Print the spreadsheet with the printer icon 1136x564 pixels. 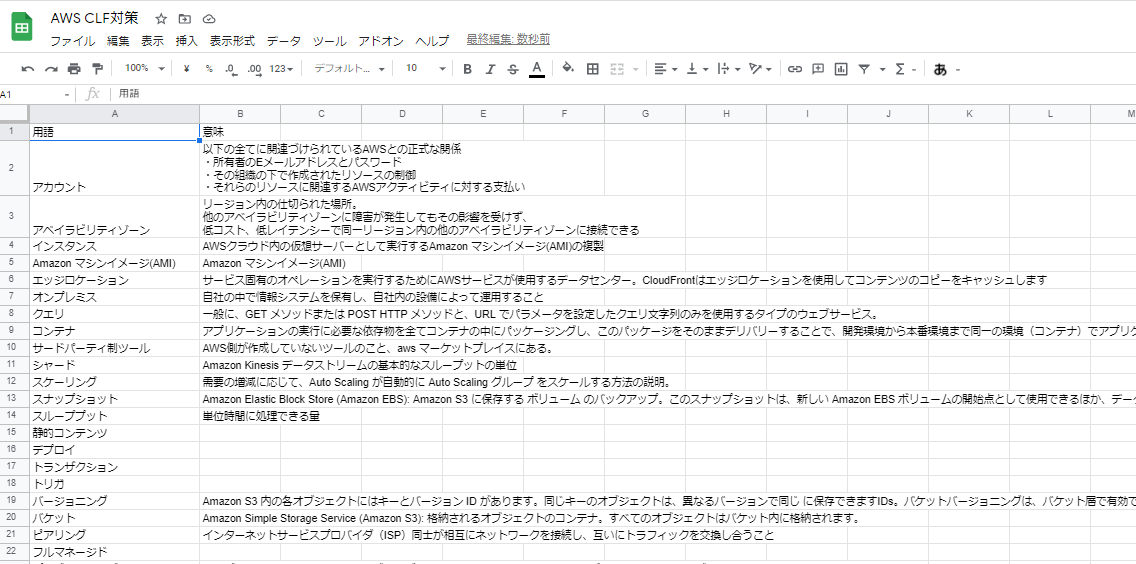coord(74,69)
